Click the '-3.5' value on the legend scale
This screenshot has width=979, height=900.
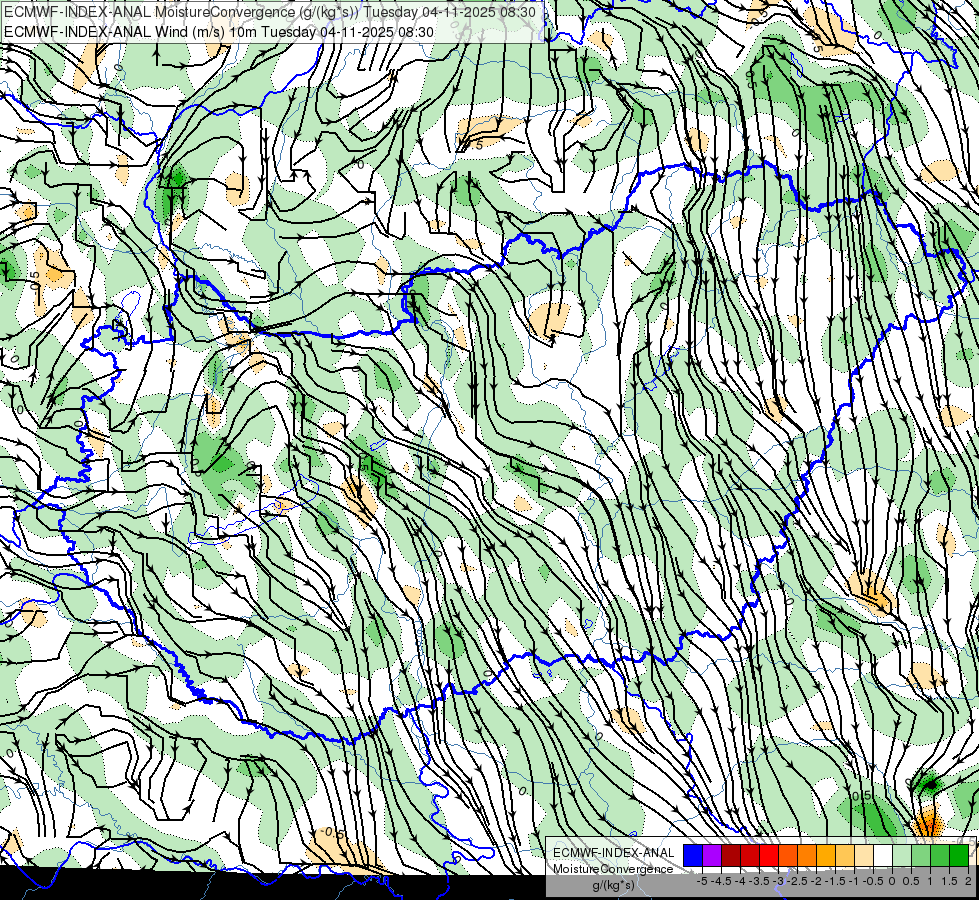point(759,881)
